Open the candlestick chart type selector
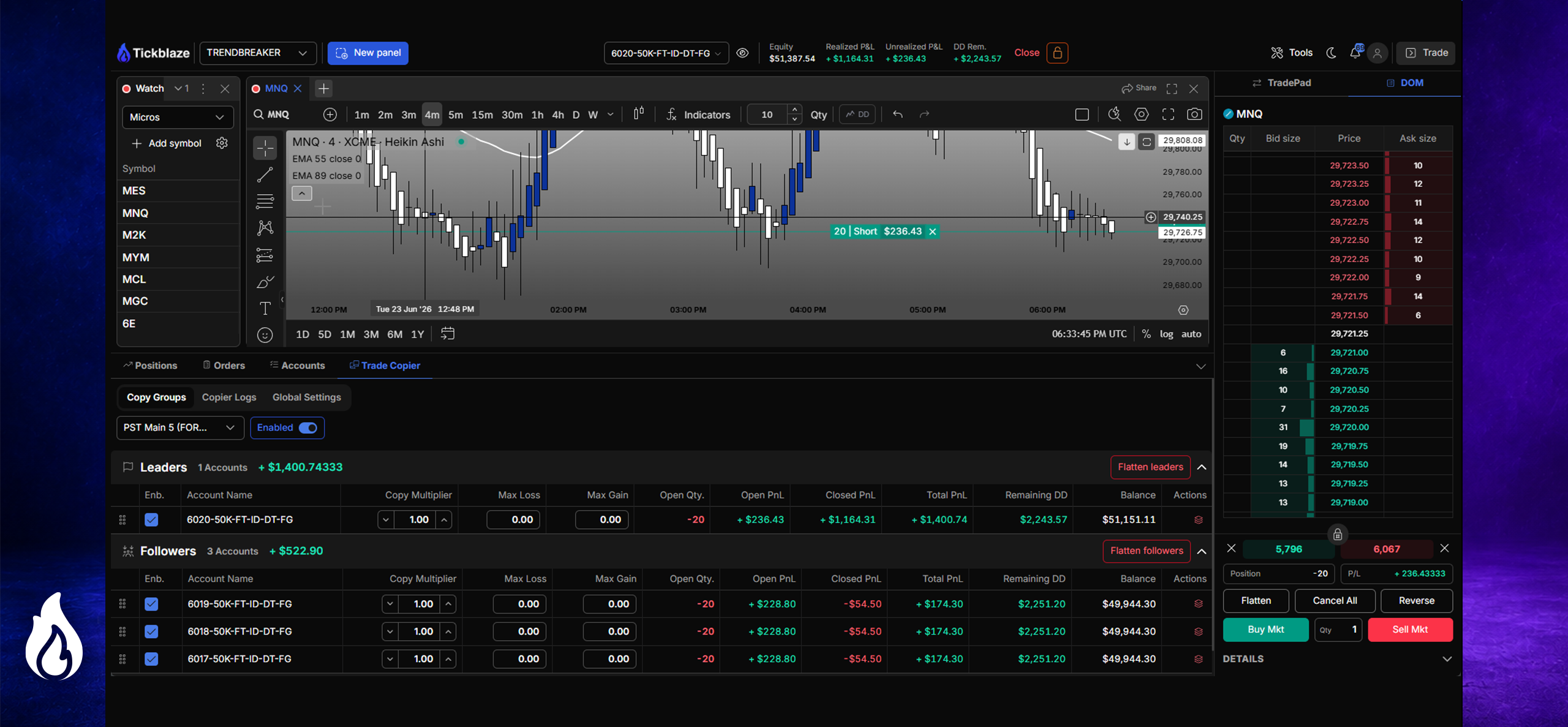This screenshot has height=727, width=1568. [x=638, y=114]
